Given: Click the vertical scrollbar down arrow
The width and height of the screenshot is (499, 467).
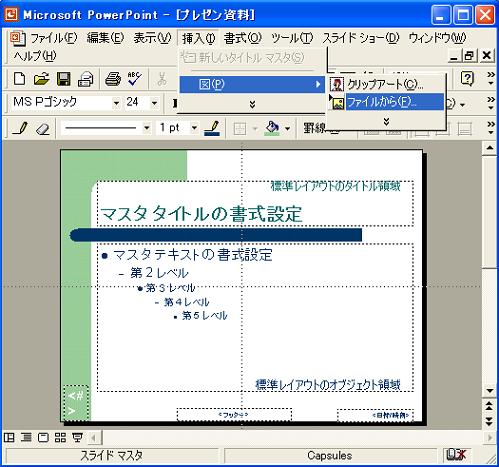Looking at the screenshot, I should point(490,391).
